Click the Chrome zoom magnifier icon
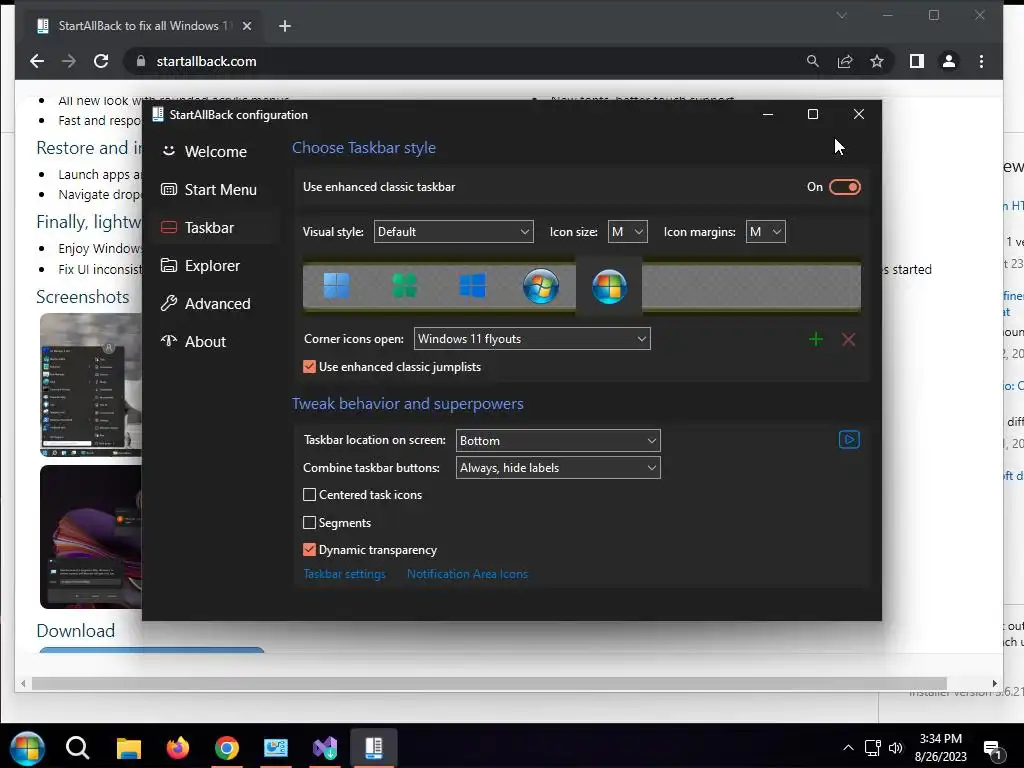Viewport: 1024px width, 768px height. coord(812,61)
